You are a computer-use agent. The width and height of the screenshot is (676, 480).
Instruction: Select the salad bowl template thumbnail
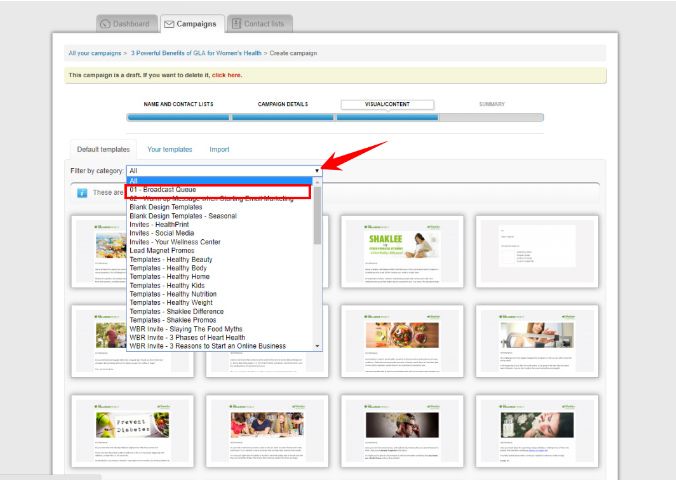tap(402, 341)
